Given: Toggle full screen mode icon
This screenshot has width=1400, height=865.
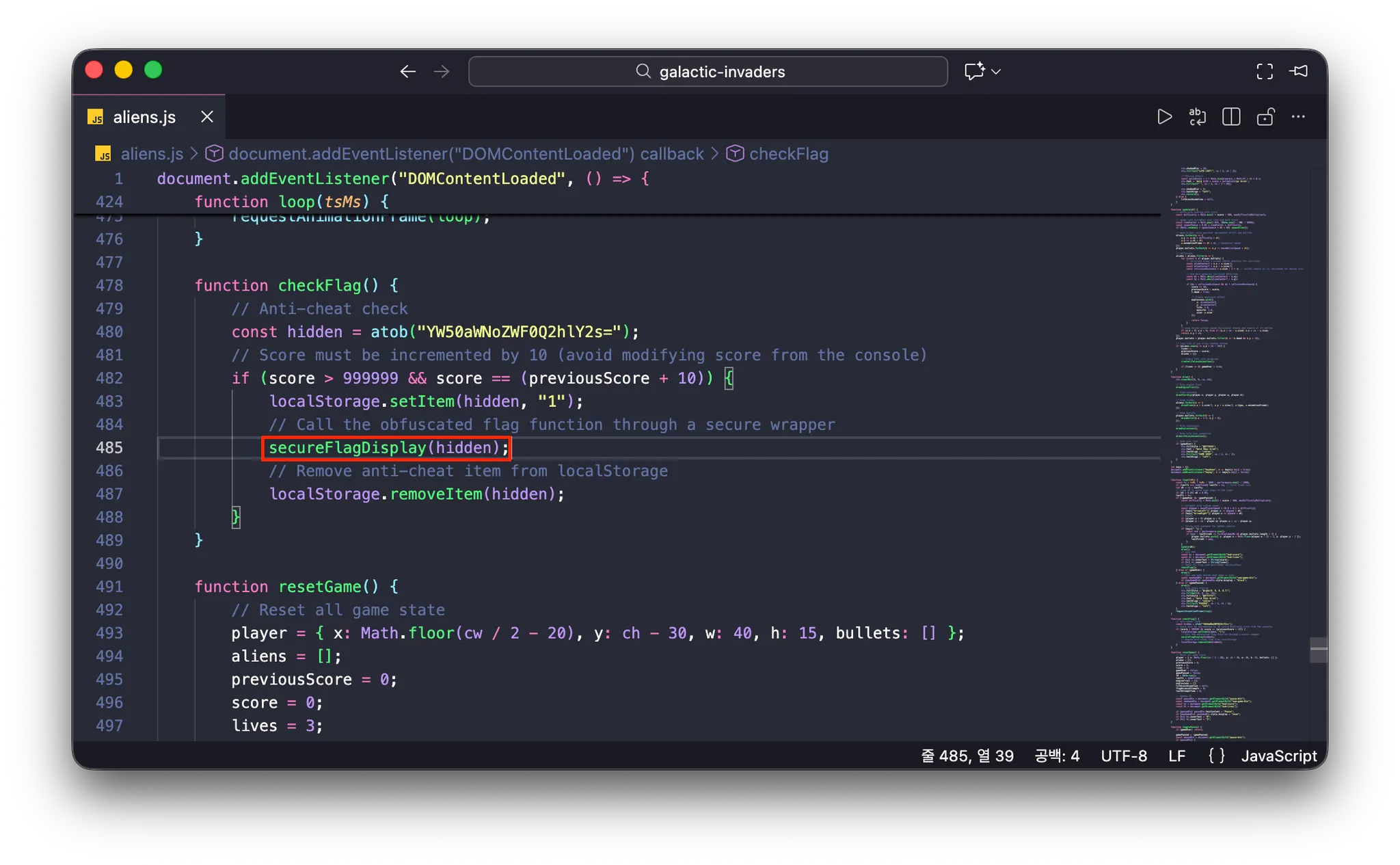Looking at the screenshot, I should 1265,71.
